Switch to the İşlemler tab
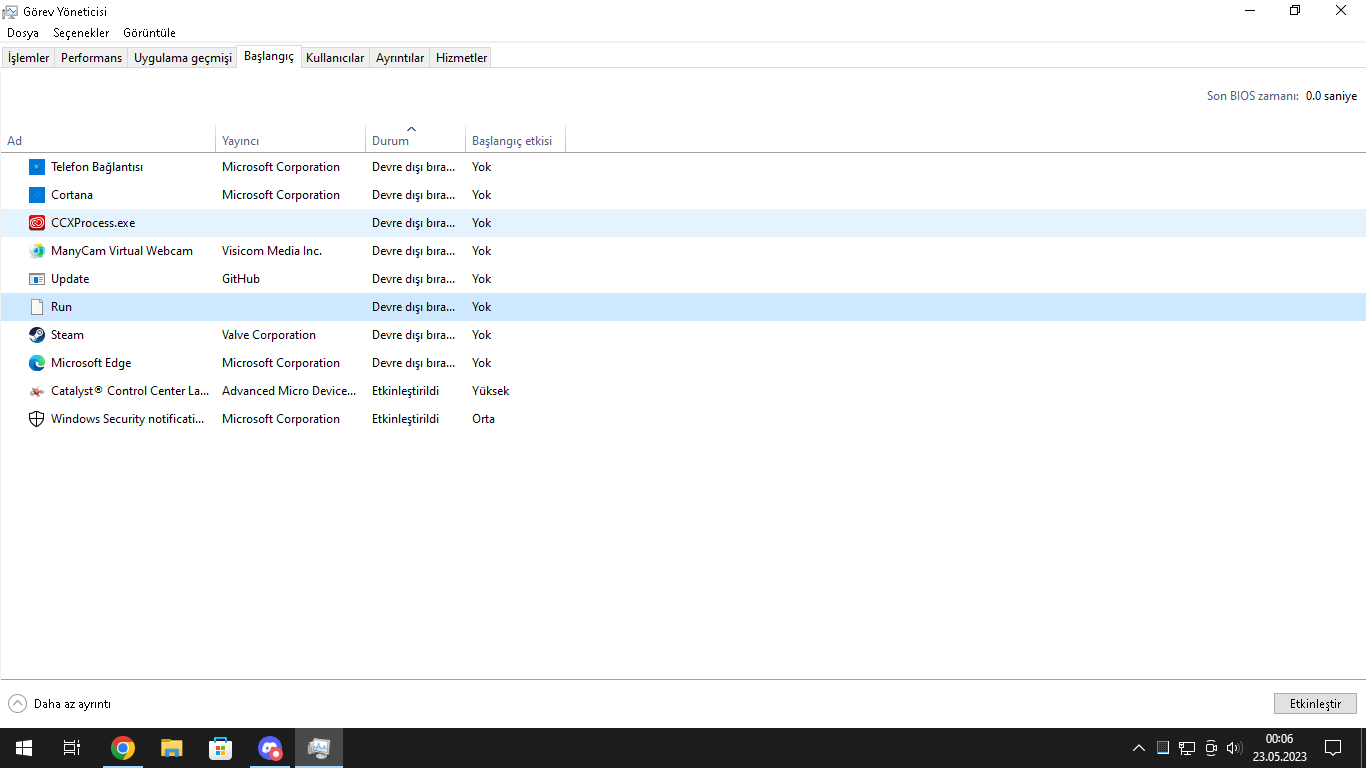Image resolution: width=1366 pixels, height=768 pixels. click(x=29, y=58)
